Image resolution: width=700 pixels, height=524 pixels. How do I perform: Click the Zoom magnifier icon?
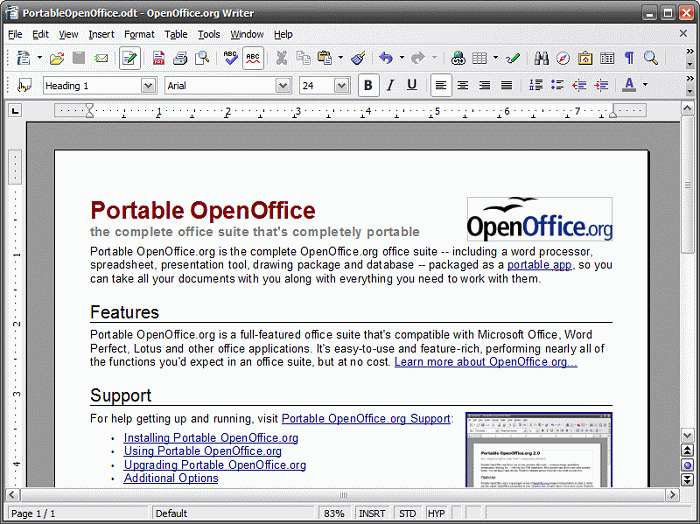pos(651,58)
